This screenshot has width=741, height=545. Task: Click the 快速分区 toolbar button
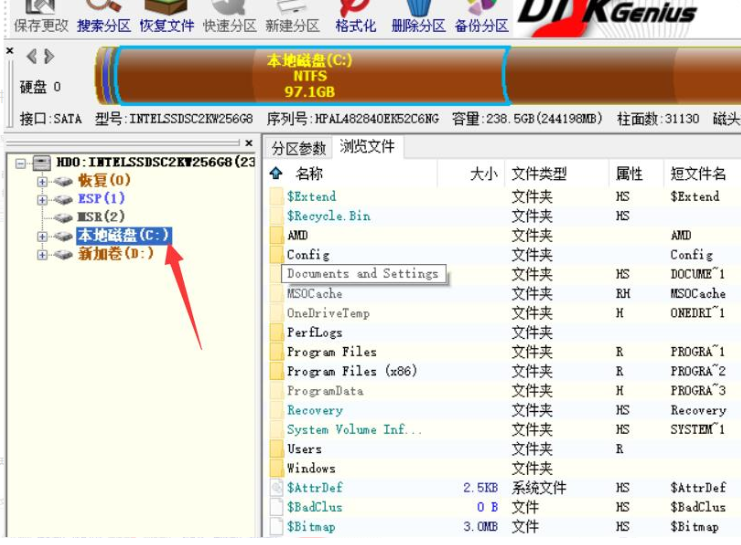[x=230, y=18]
